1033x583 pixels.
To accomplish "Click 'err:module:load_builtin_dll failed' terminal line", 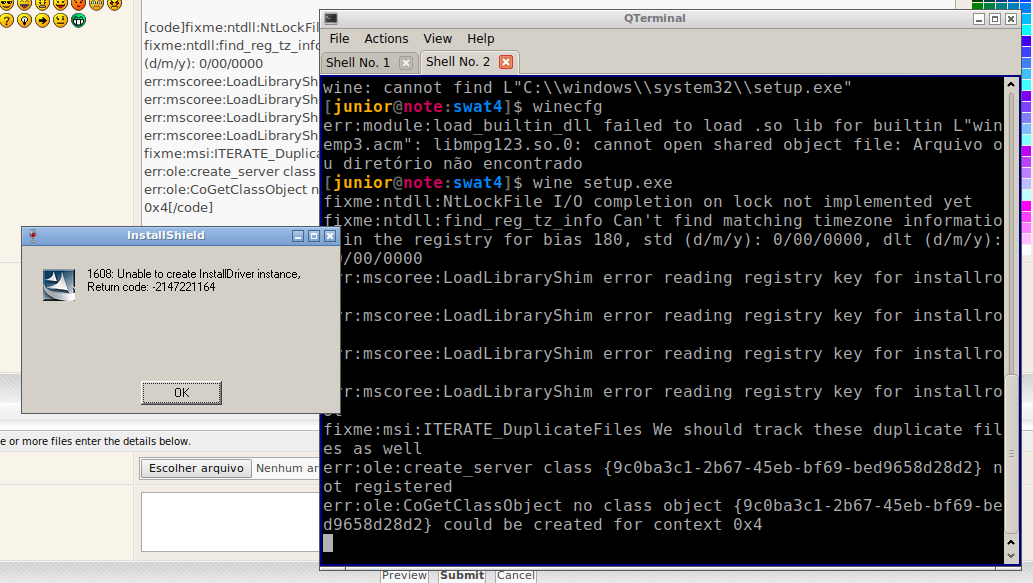I will click(663, 144).
